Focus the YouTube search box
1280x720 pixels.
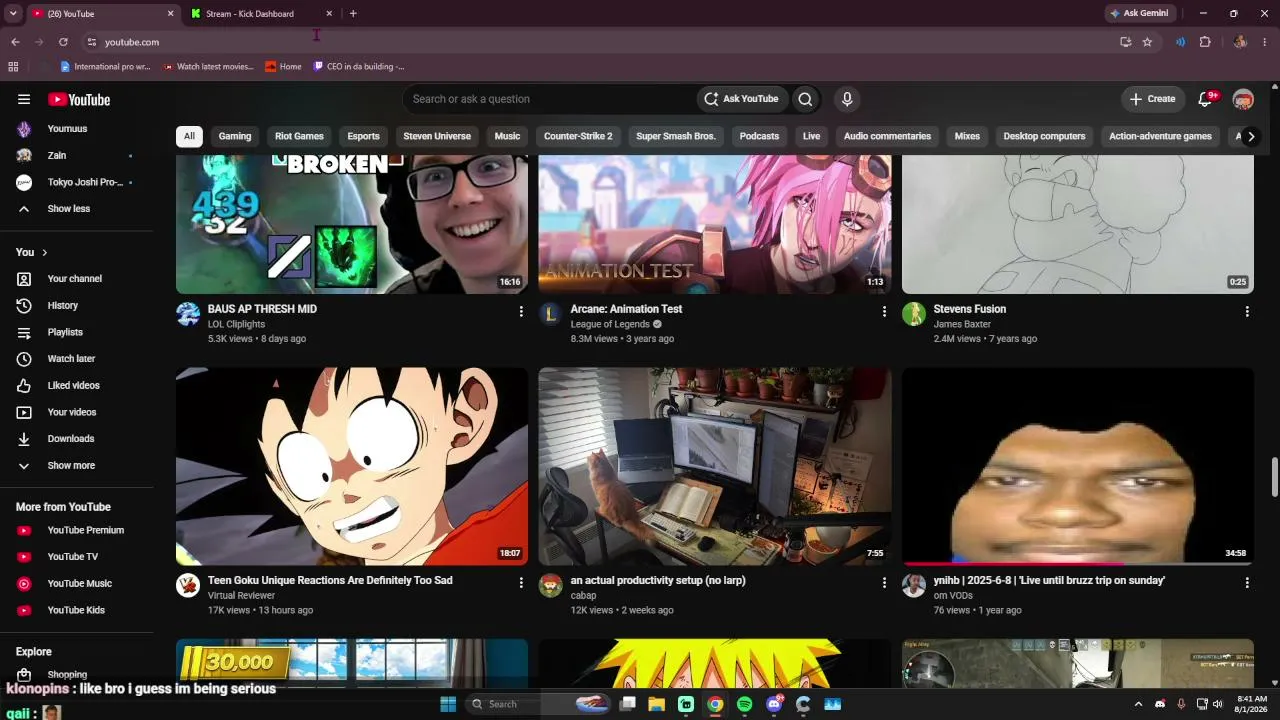coord(550,99)
